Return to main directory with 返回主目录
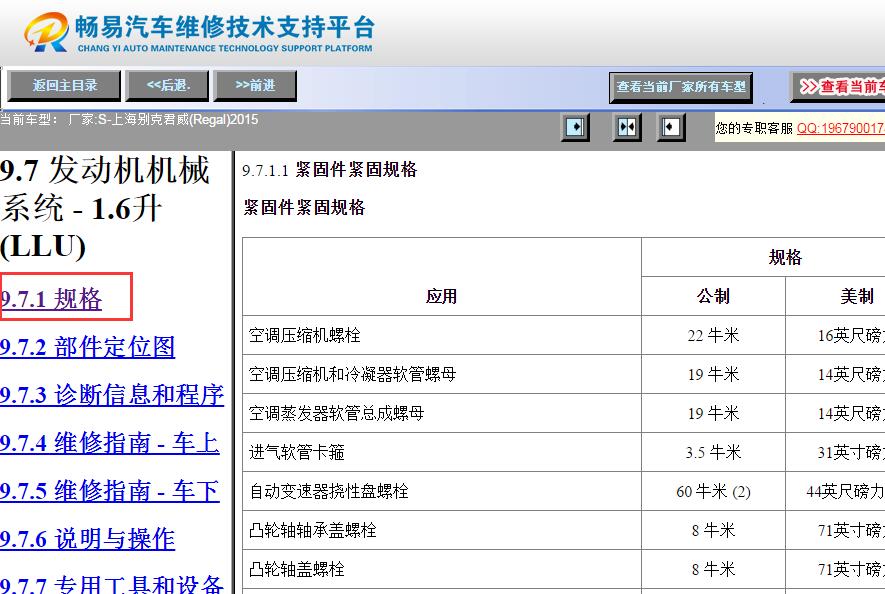885x594 pixels. pos(64,86)
